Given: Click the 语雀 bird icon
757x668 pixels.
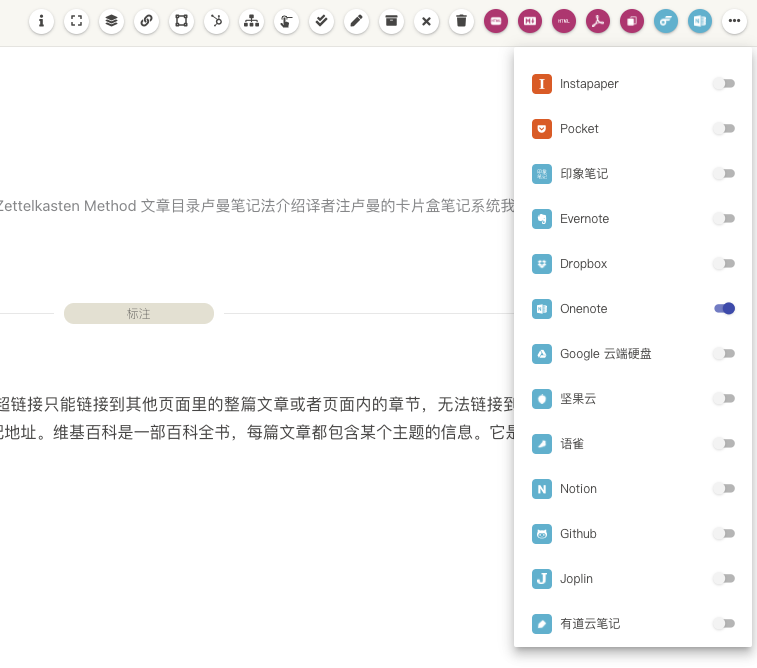Looking at the screenshot, I should pyautogui.click(x=542, y=444).
